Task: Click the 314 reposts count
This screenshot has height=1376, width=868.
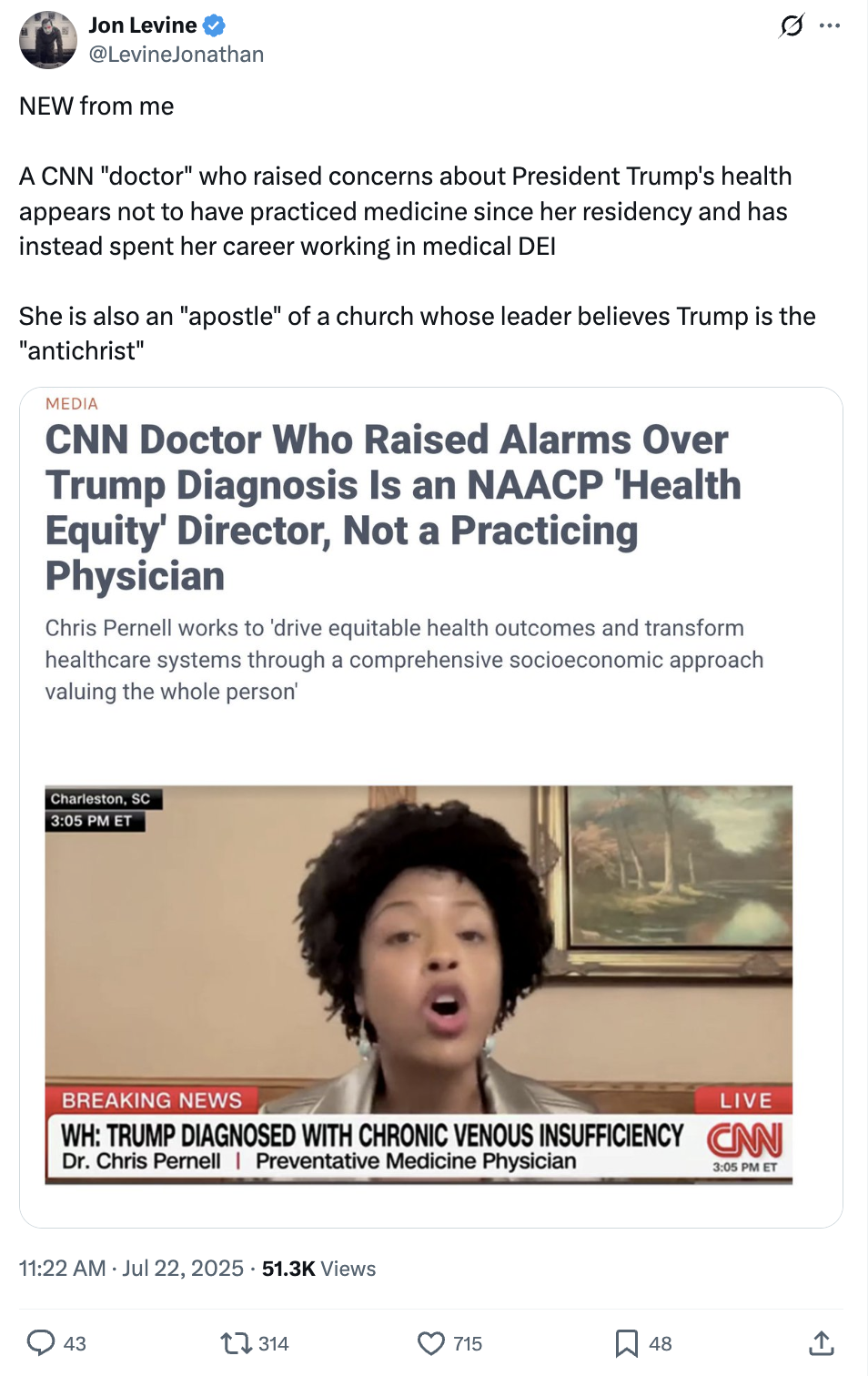Action: (x=274, y=1343)
